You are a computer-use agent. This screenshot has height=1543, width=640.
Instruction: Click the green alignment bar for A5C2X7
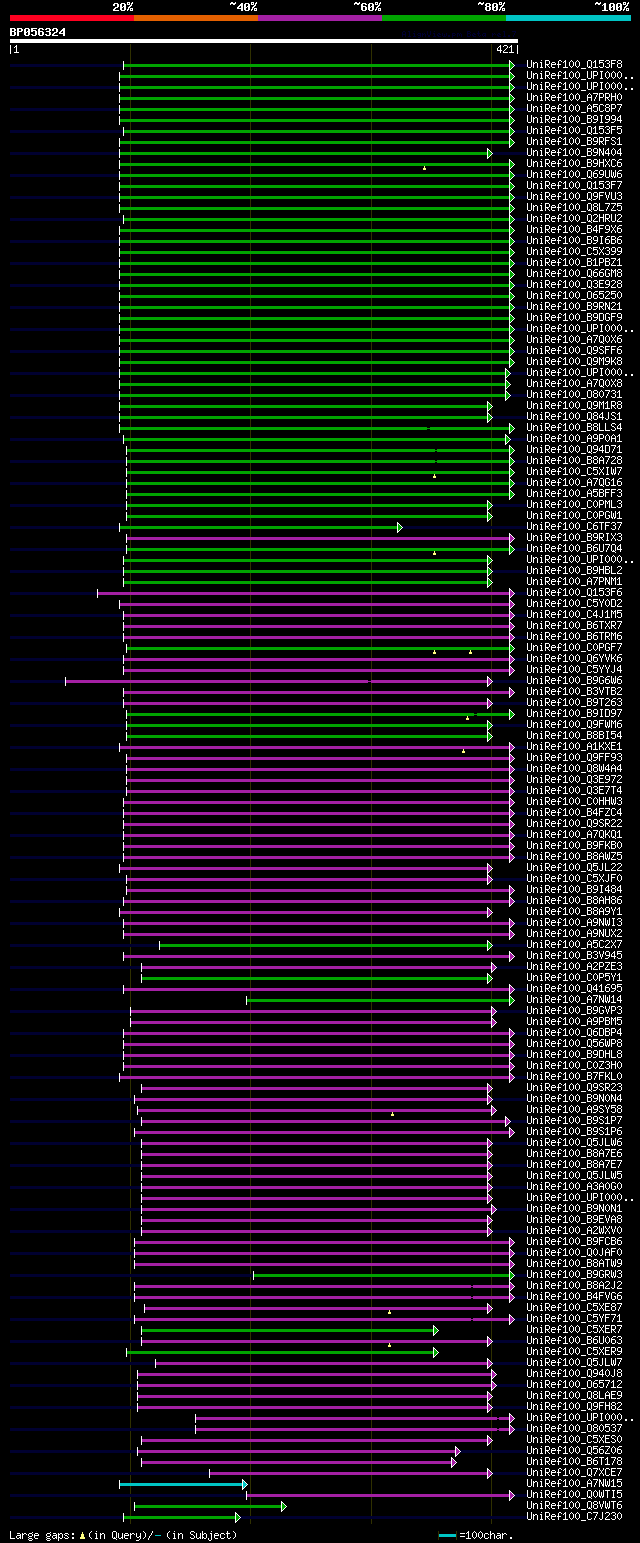click(326, 945)
